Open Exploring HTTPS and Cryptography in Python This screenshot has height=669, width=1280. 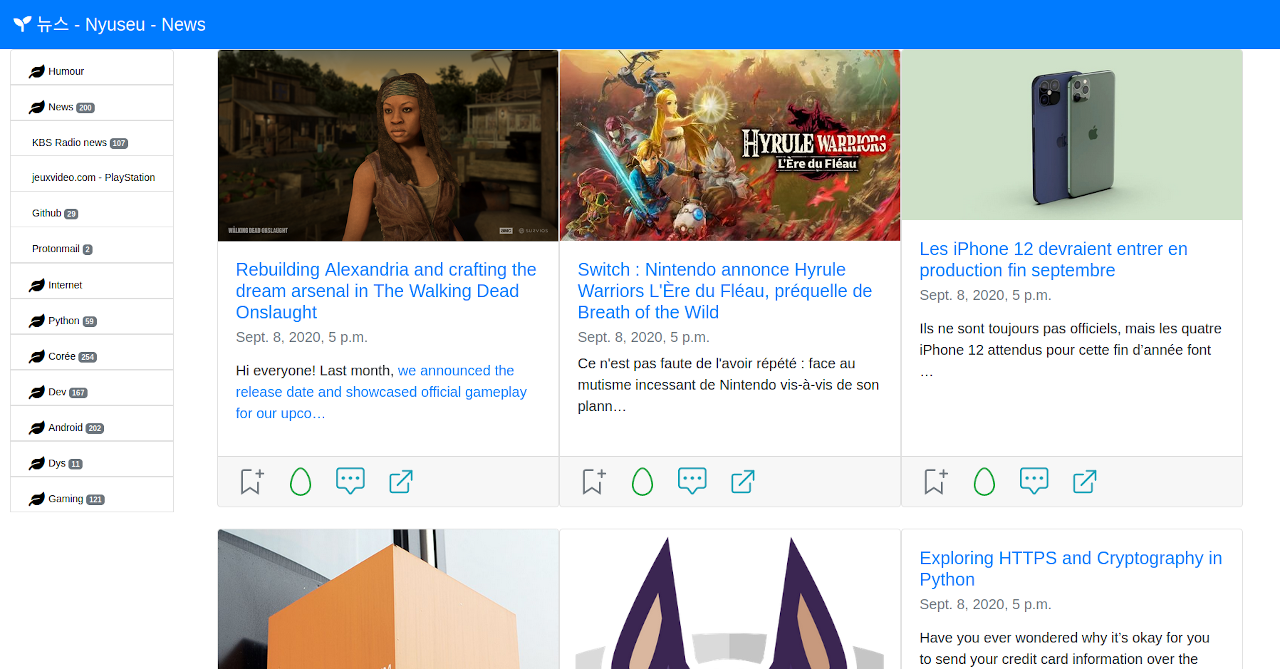tap(1071, 569)
